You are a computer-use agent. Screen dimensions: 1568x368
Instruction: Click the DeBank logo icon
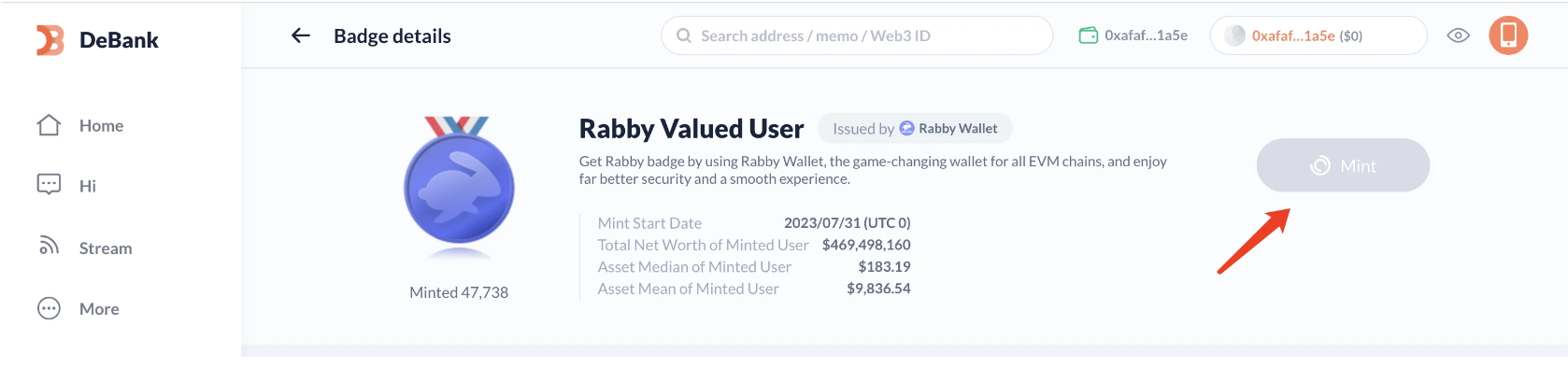click(50, 40)
